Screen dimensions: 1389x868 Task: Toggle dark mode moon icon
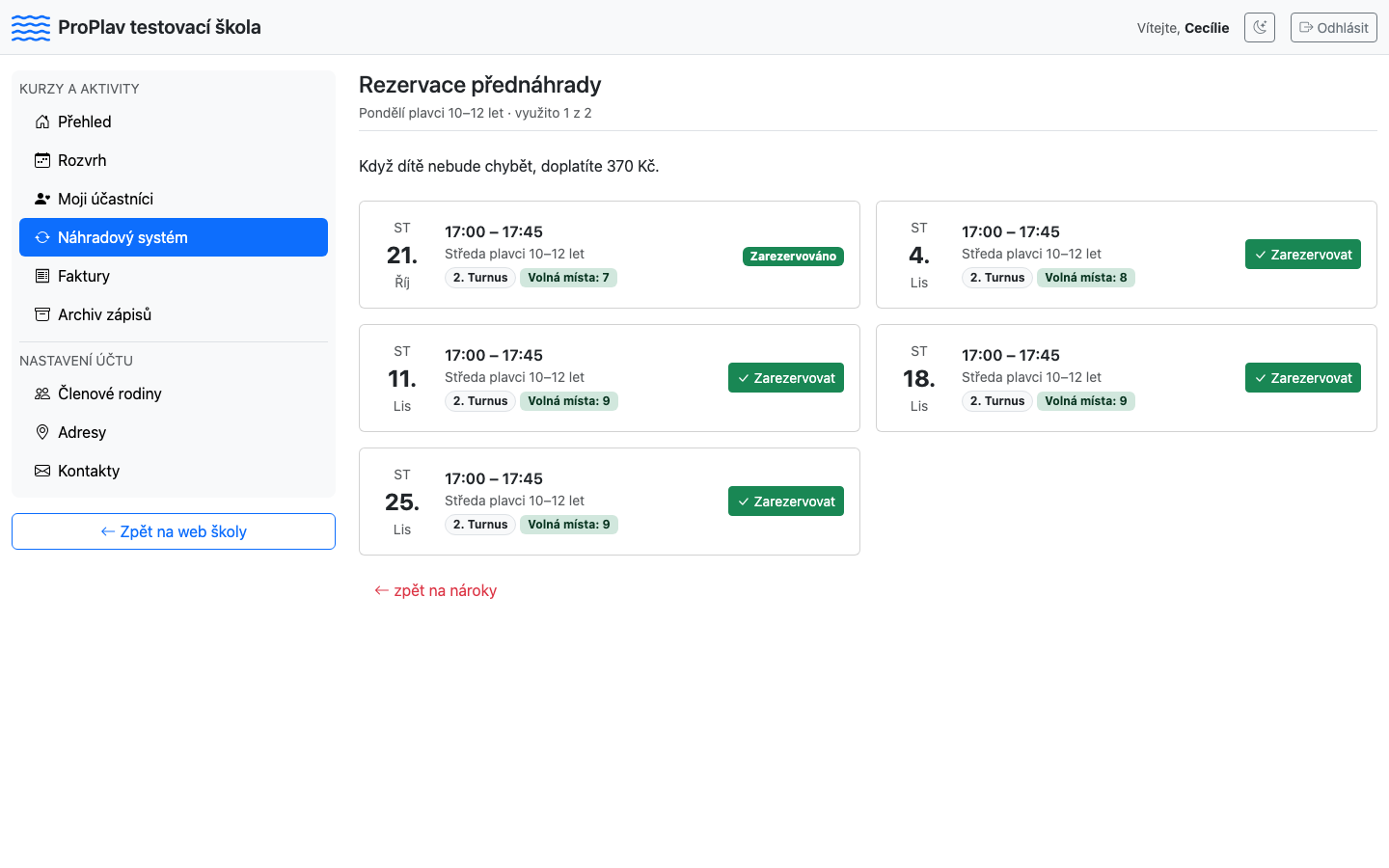(1260, 27)
